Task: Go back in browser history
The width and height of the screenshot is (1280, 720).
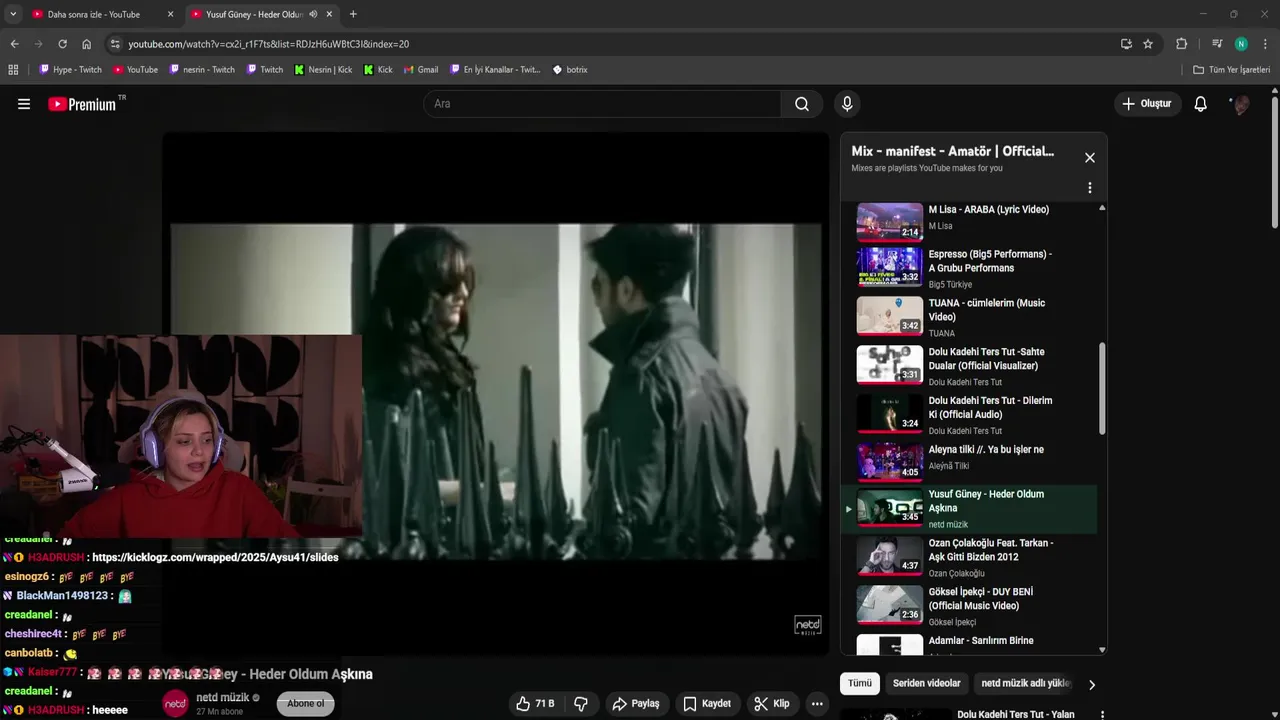Action: (14, 44)
